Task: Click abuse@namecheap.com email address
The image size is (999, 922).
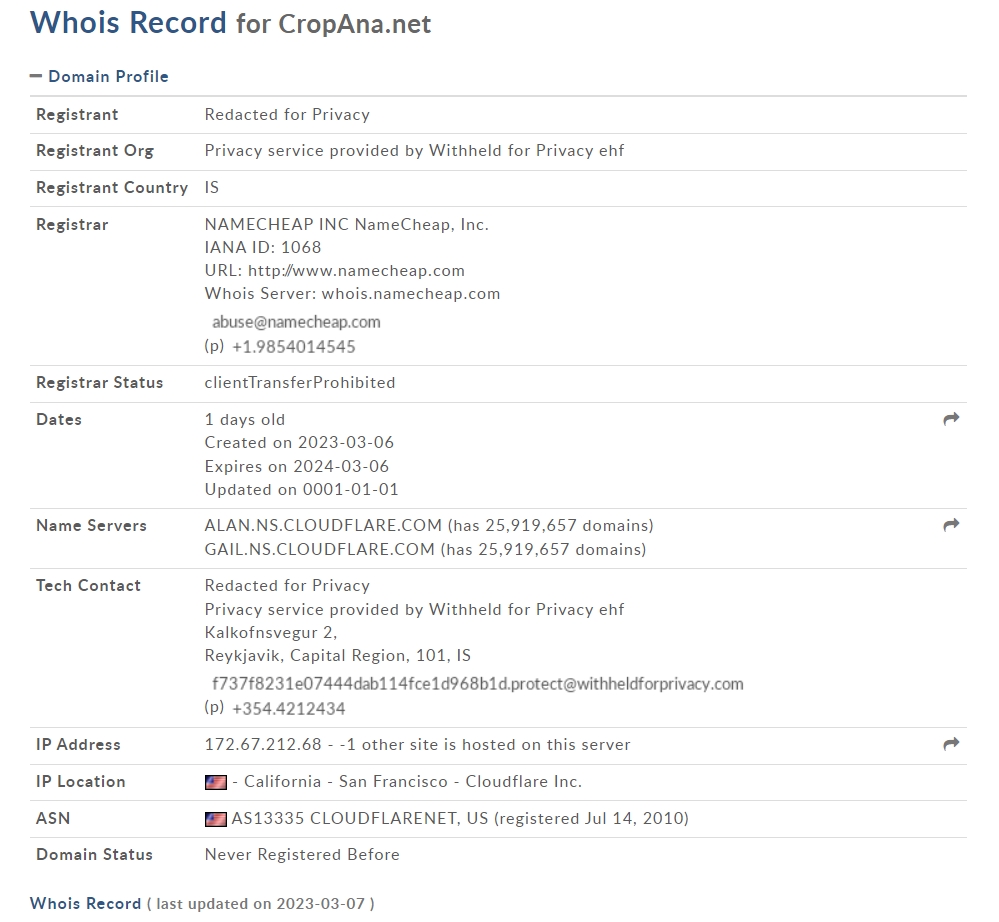Action: [296, 322]
